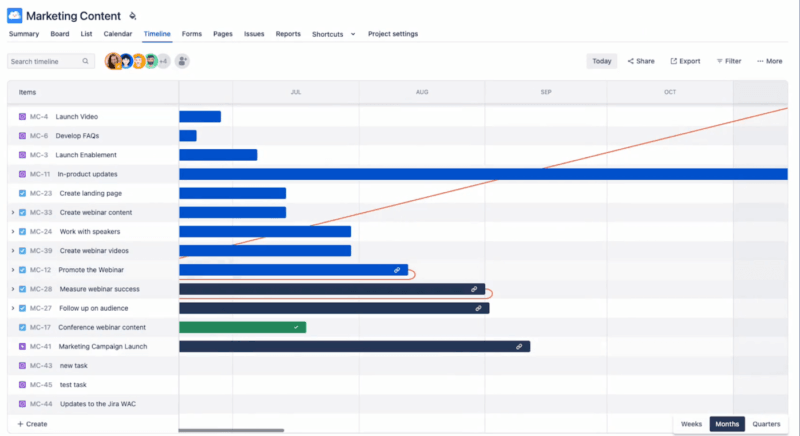This screenshot has width=800, height=436.
Task: Expand MC-24 Work with speakers row
Action: point(13,232)
